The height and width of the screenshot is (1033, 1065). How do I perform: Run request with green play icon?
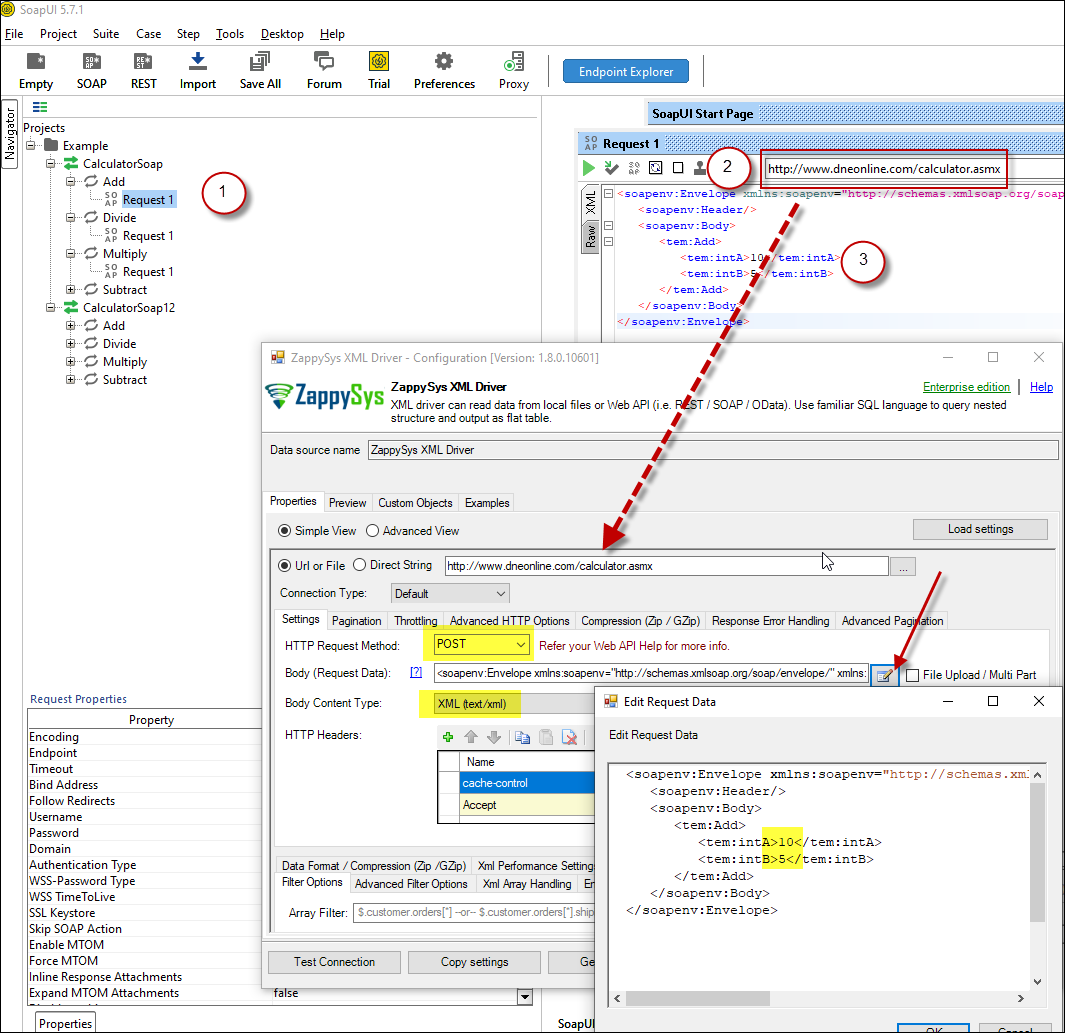pos(589,168)
